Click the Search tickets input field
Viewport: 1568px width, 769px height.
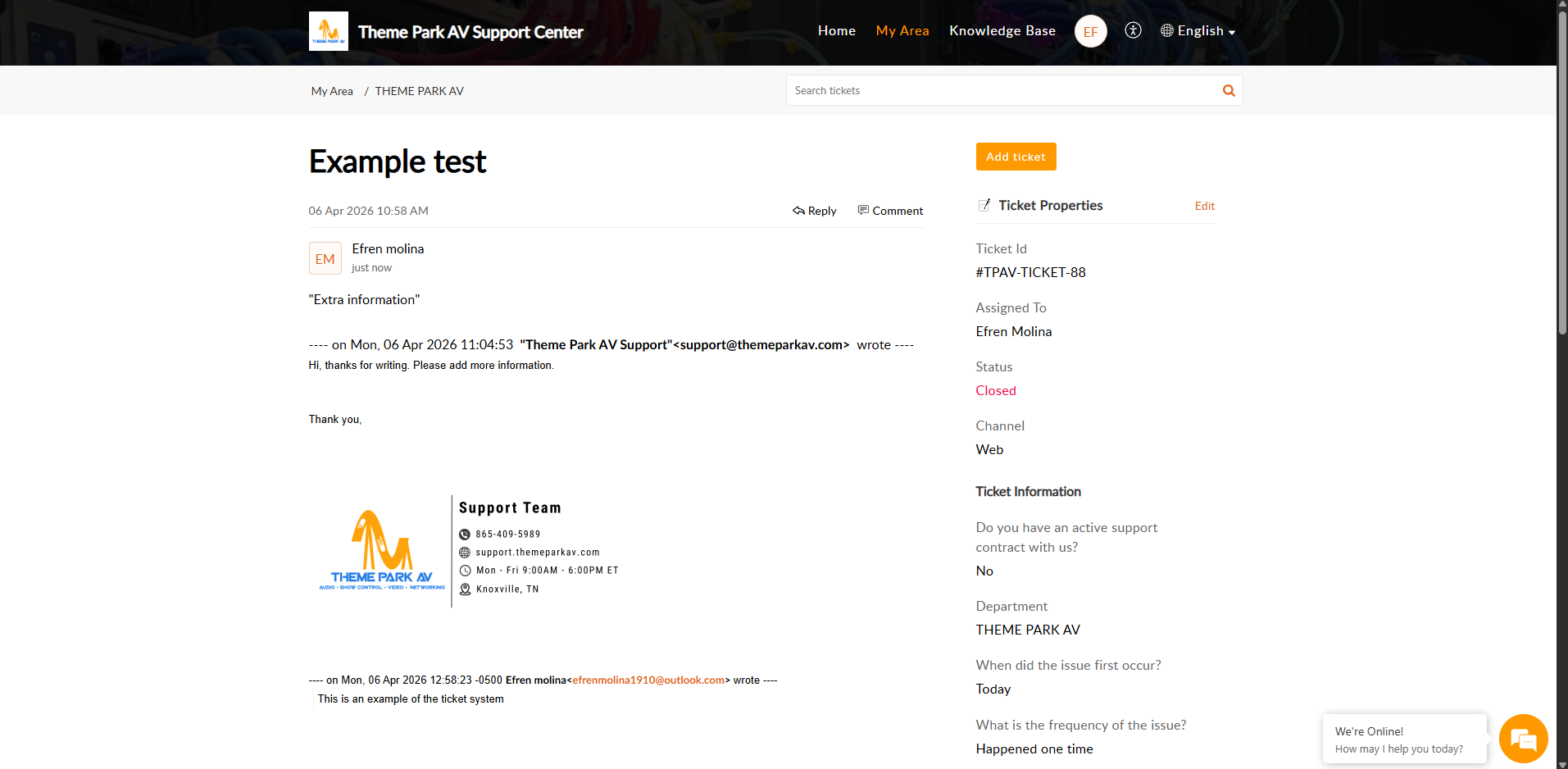click(x=1003, y=90)
